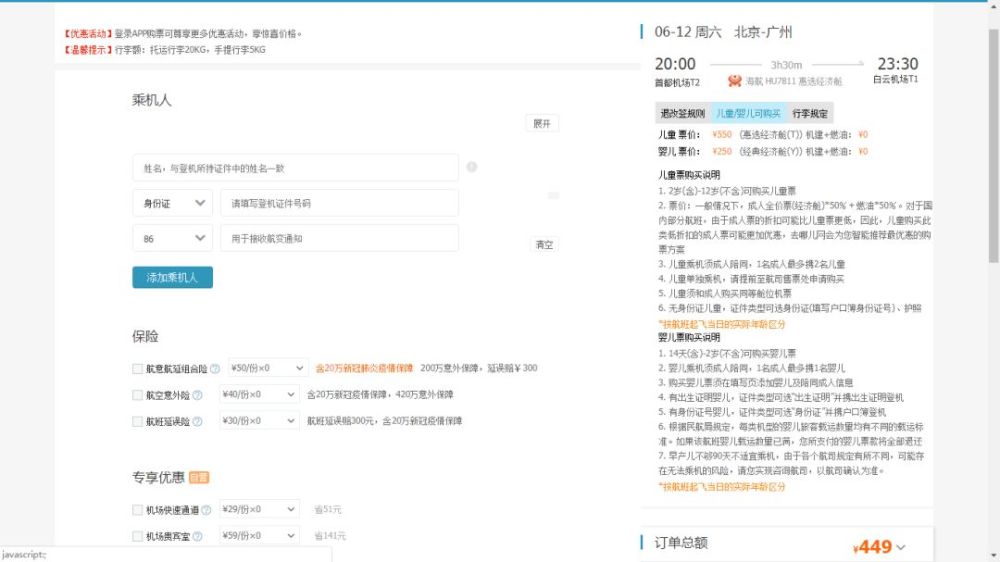This screenshot has width=1000, height=562.
Task: Click the passenger name input field
Action: point(295,168)
